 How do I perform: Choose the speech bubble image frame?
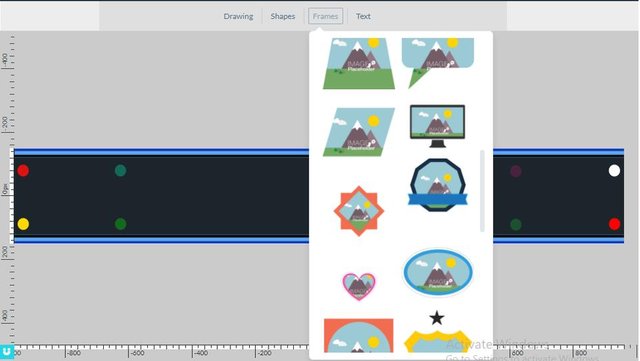(x=438, y=62)
